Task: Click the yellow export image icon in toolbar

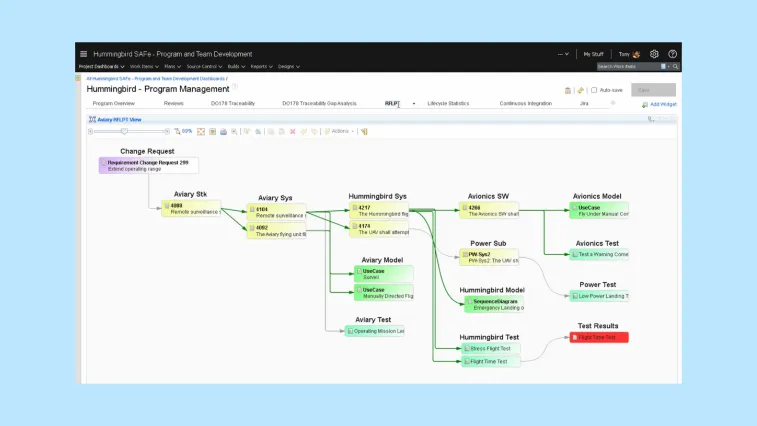Action: (212, 131)
